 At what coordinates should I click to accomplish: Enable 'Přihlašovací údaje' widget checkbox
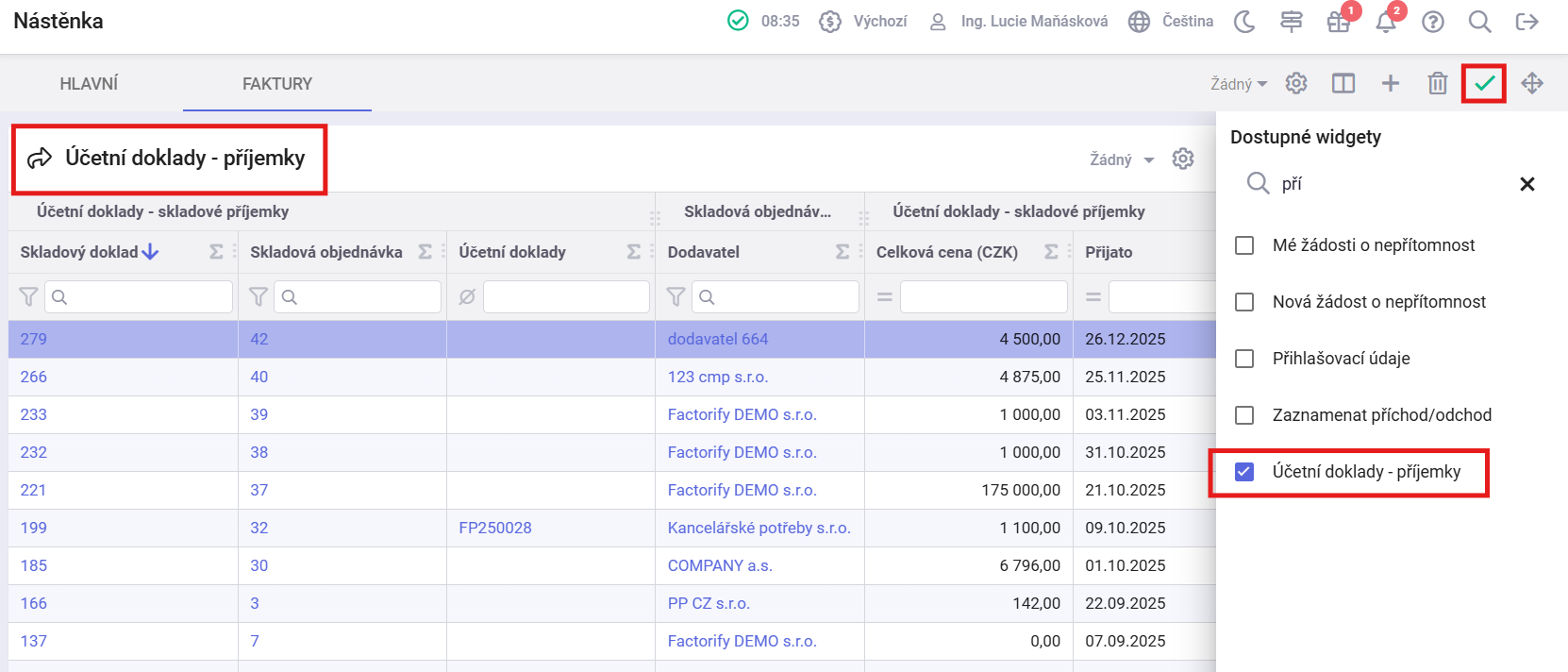point(1244,359)
